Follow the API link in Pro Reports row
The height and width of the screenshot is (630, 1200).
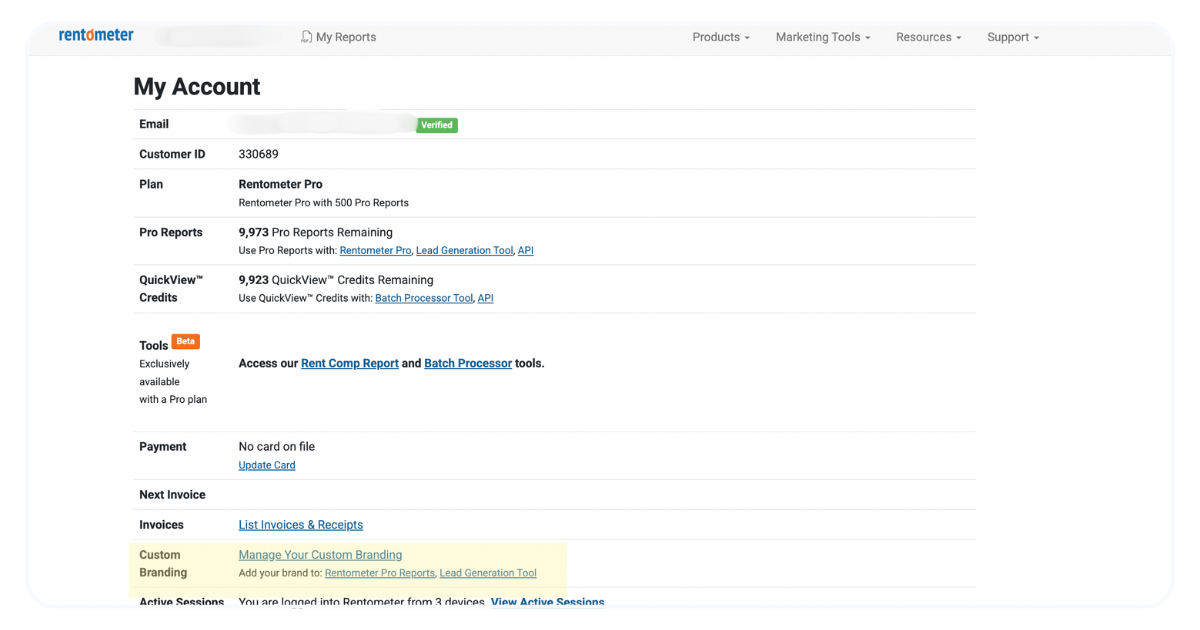tap(526, 250)
